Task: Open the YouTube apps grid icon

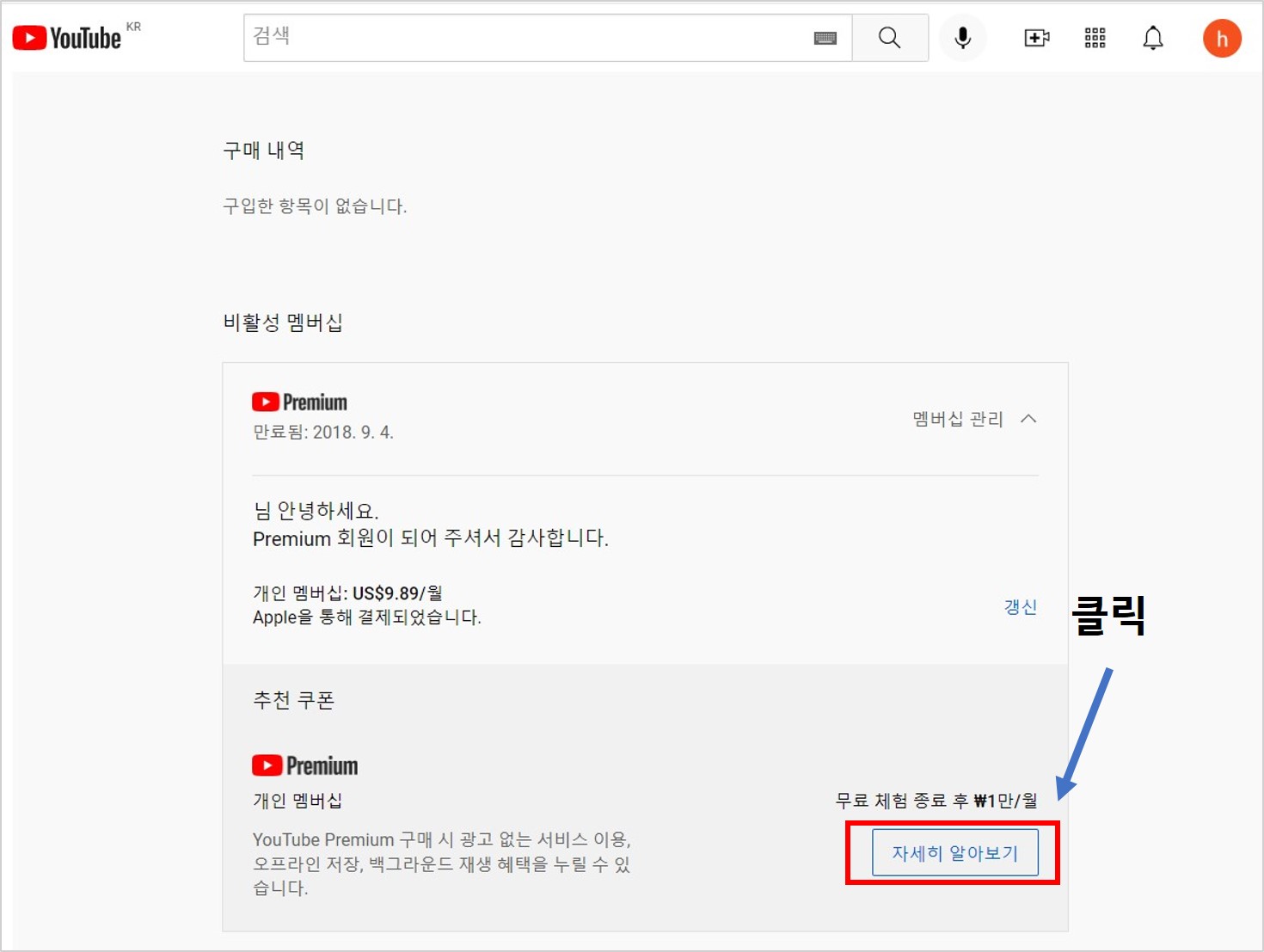Action: (x=1095, y=38)
